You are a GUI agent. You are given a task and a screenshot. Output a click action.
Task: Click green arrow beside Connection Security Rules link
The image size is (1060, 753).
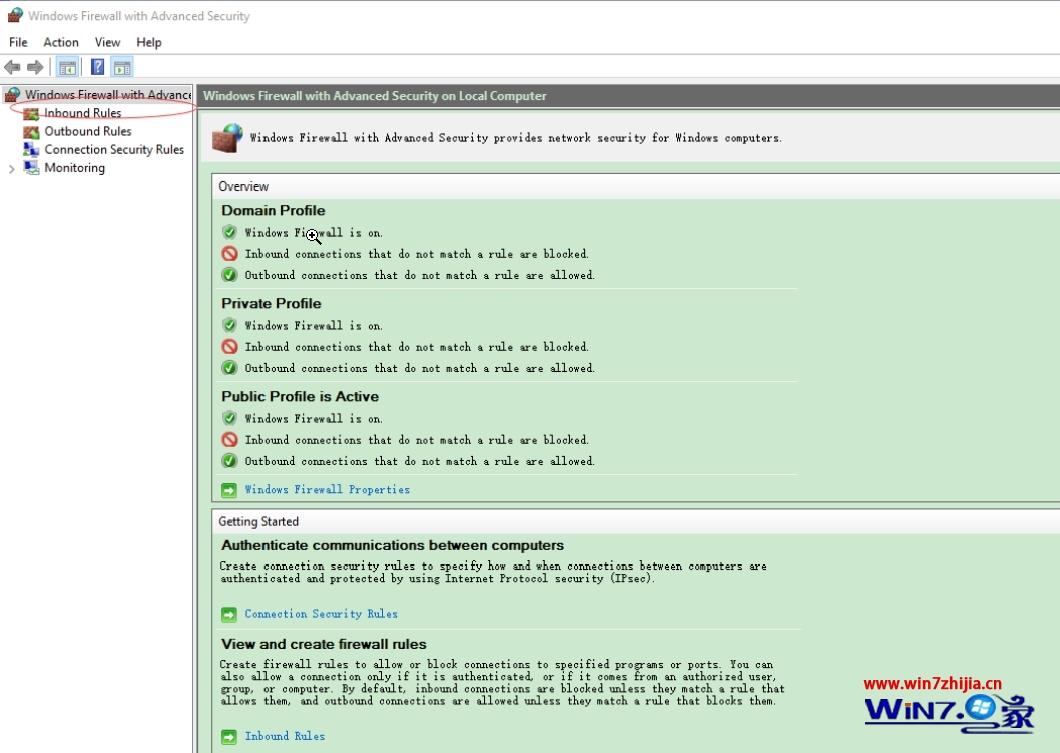229,614
